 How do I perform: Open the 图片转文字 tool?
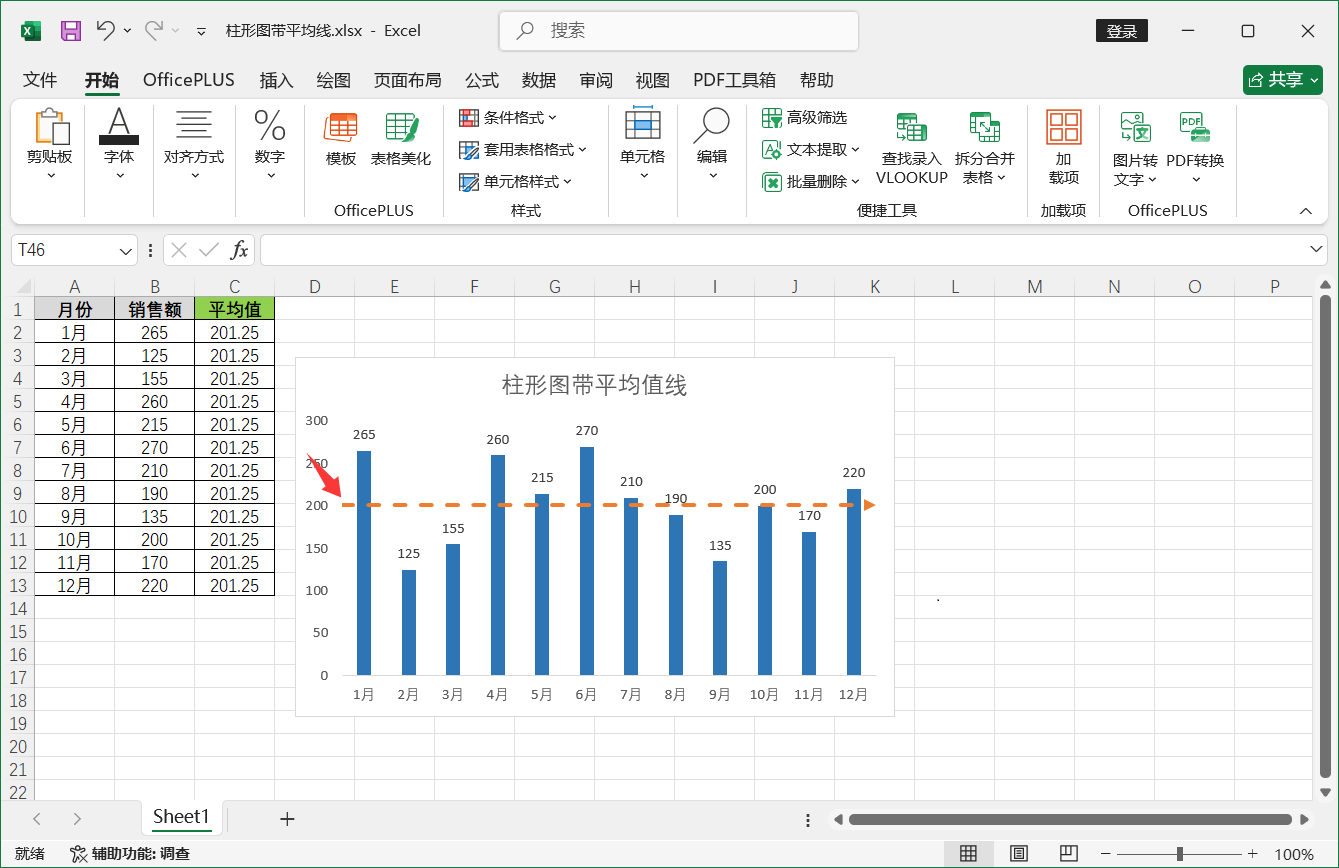point(1135,149)
